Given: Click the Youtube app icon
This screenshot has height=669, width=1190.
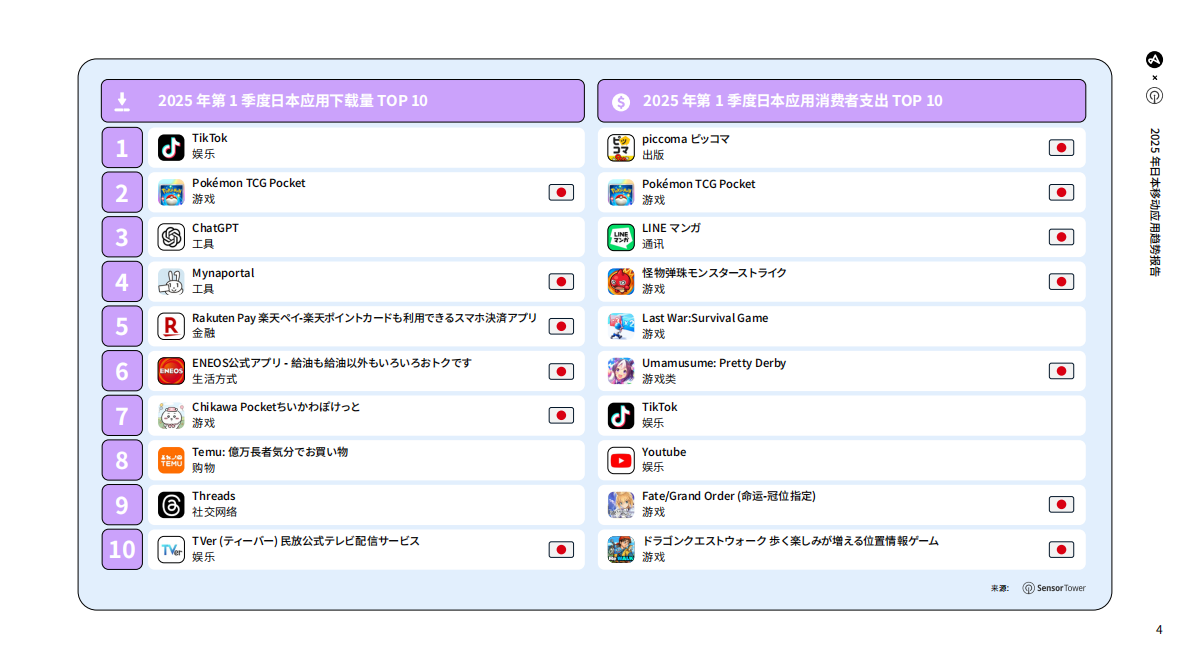Looking at the screenshot, I should click(x=621, y=460).
